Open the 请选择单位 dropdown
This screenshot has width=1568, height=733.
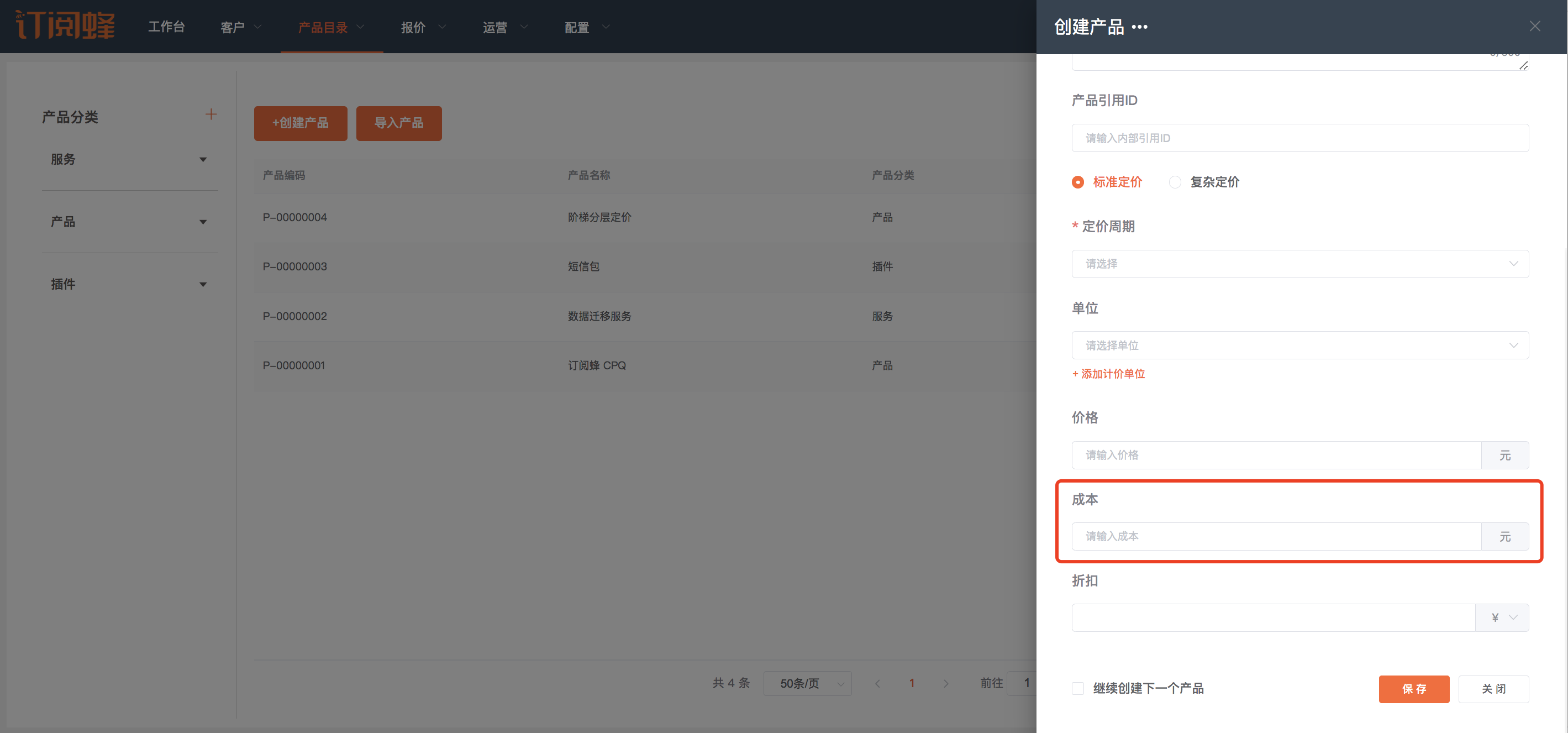coord(1299,345)
